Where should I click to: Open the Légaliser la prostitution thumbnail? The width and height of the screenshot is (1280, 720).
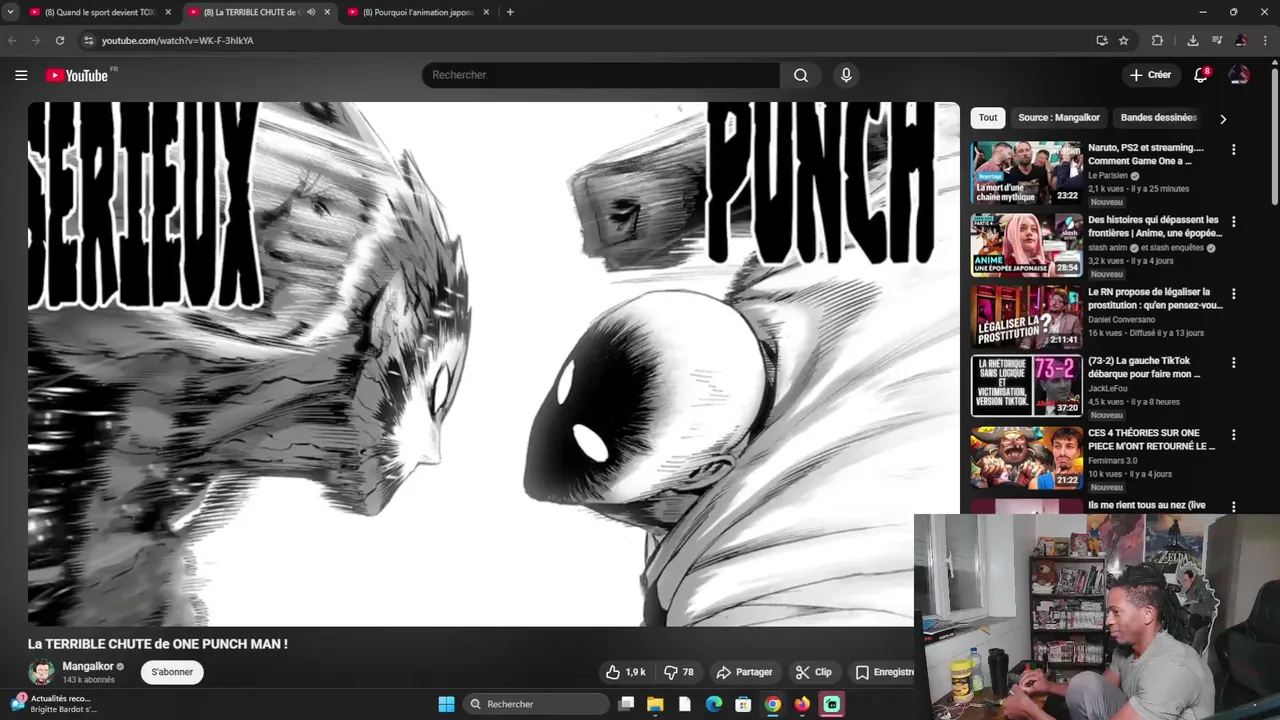tap(1026, 316)
